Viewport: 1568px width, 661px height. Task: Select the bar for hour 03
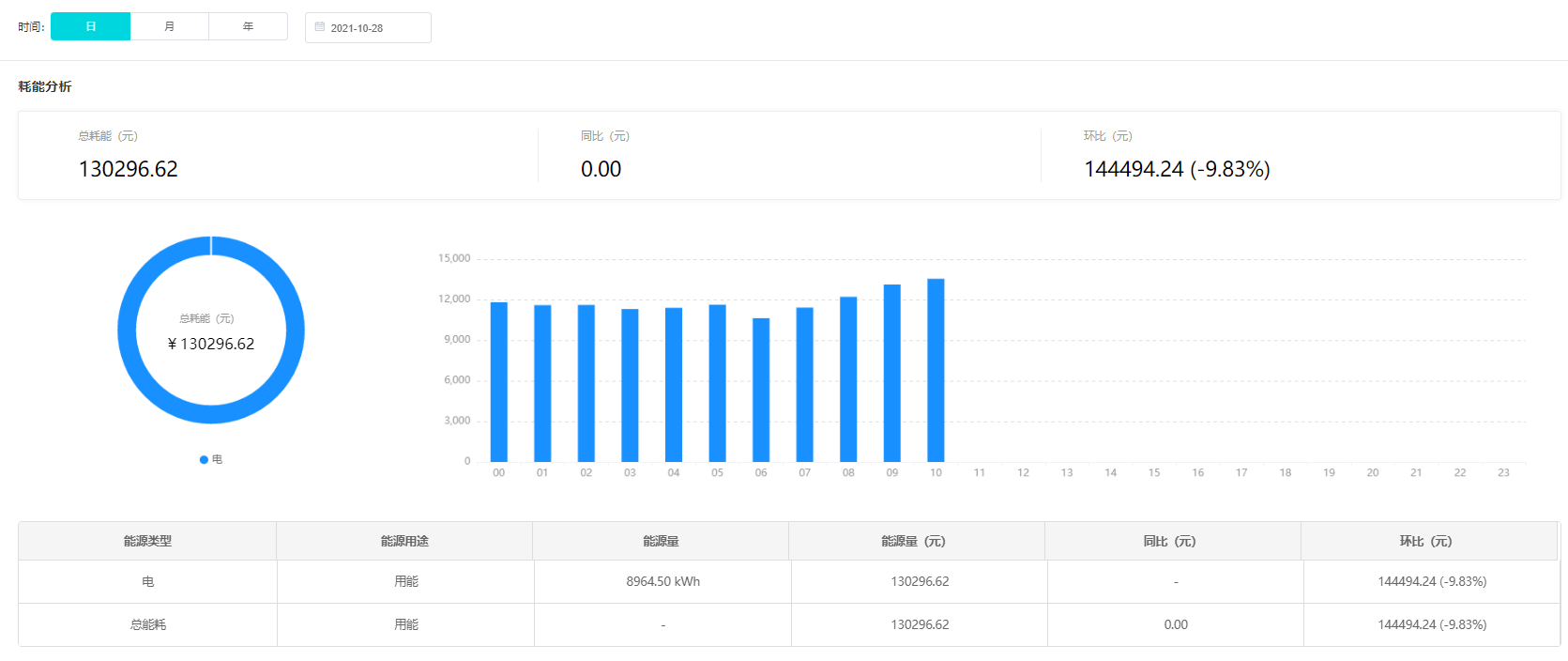tap(630, 385)
